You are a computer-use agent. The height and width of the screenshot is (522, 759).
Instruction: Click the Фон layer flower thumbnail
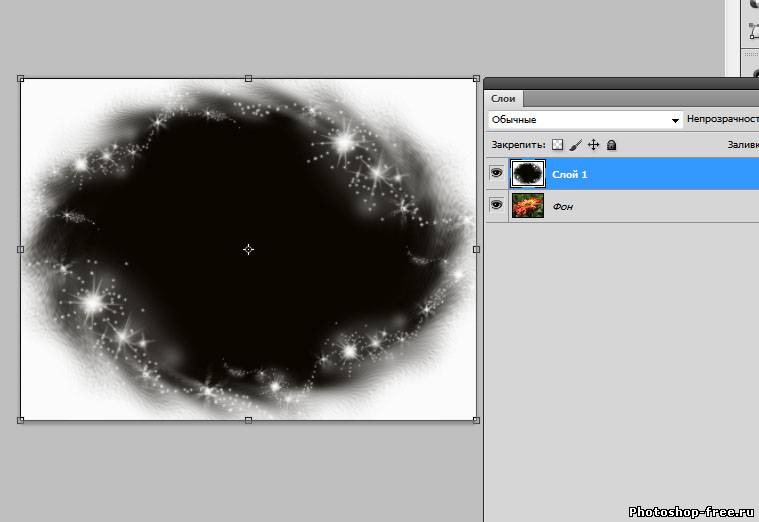pos(527,206)
